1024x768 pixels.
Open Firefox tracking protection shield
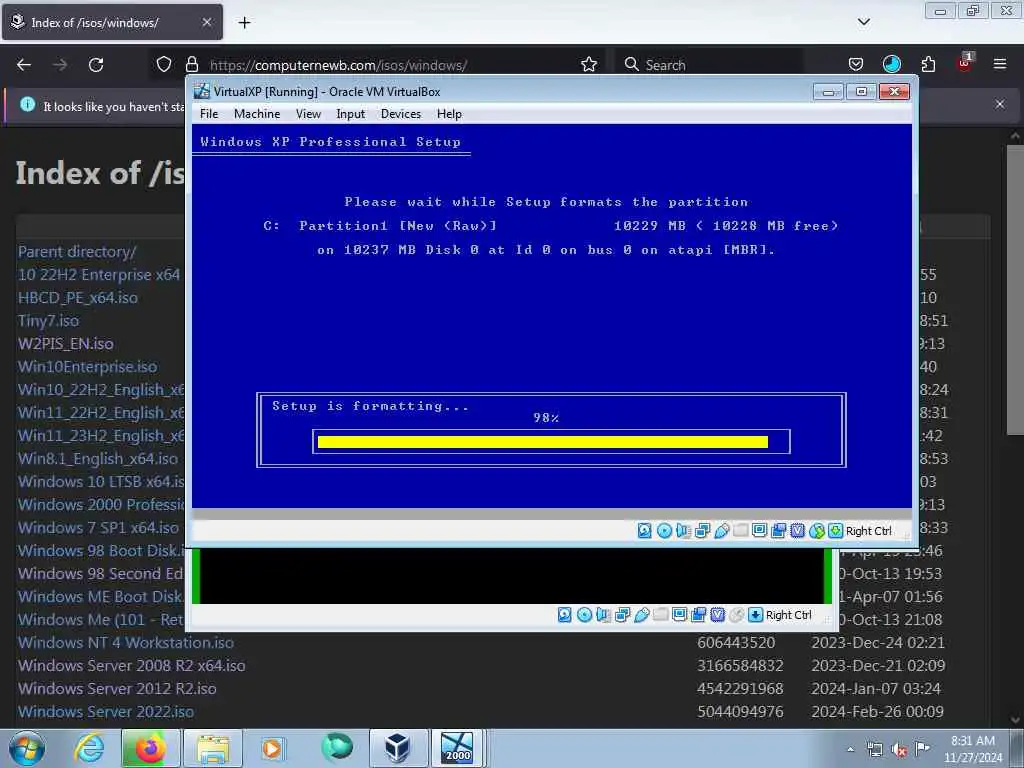tap(164, 65)
